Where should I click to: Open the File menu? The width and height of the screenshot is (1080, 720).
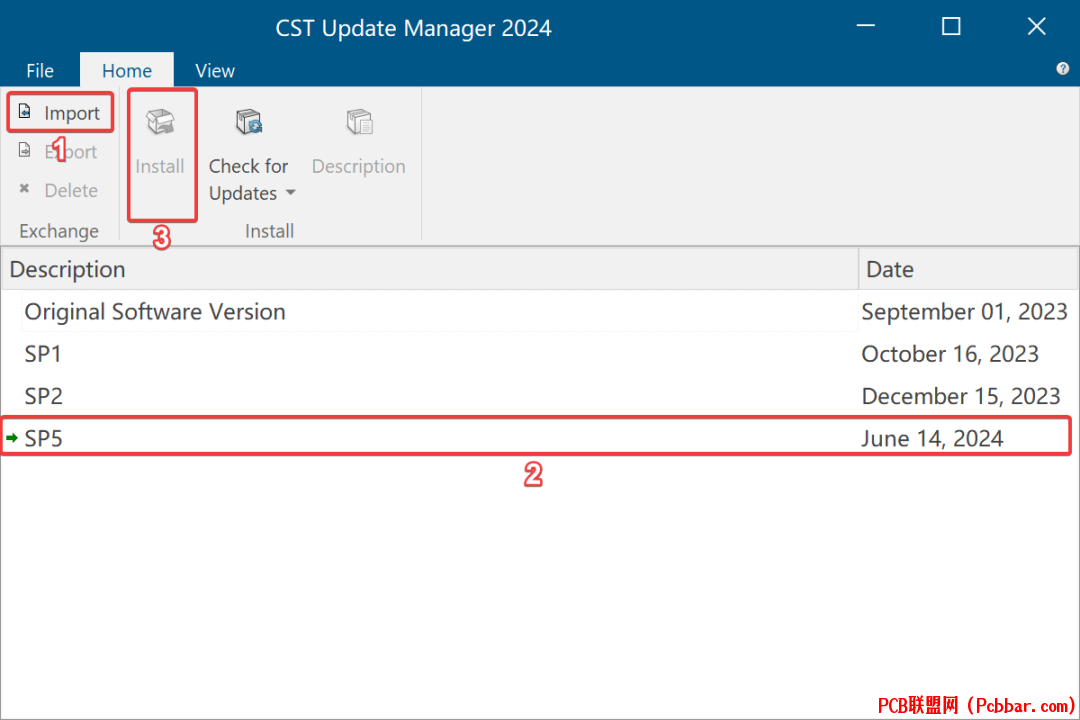(40, 70)
